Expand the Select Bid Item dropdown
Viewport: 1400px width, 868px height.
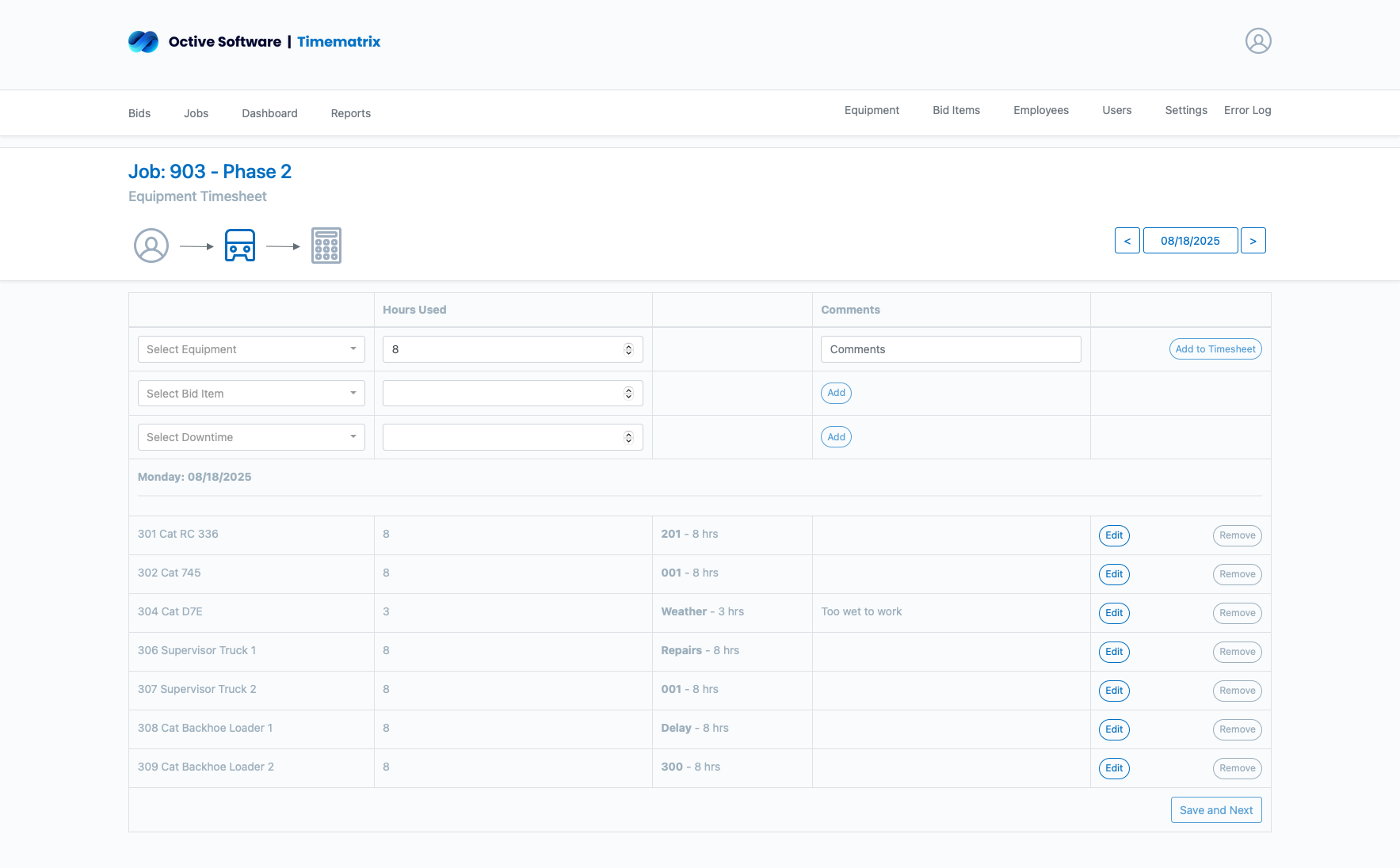tap(251, 394)
